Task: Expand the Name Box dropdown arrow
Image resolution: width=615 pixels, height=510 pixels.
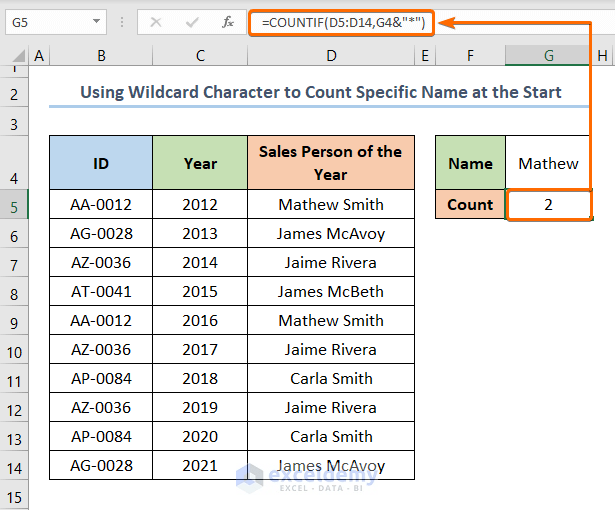Action: point(96,22)
